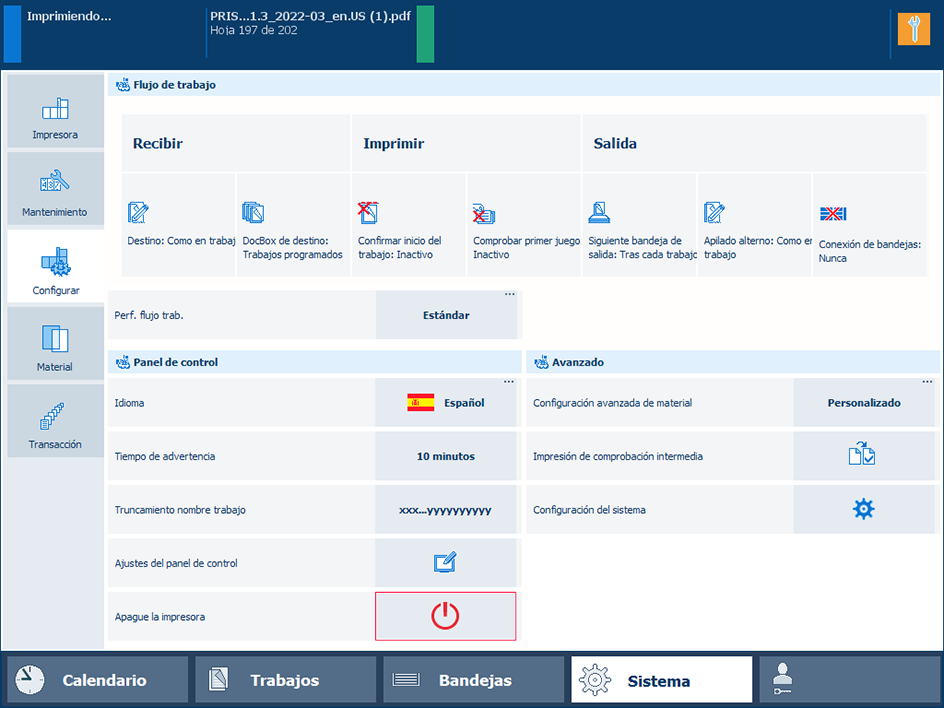Change the xxx...yyyyyyyyyy job name truncation
Screen dimensions: 944x708
[x=446, y=510]
